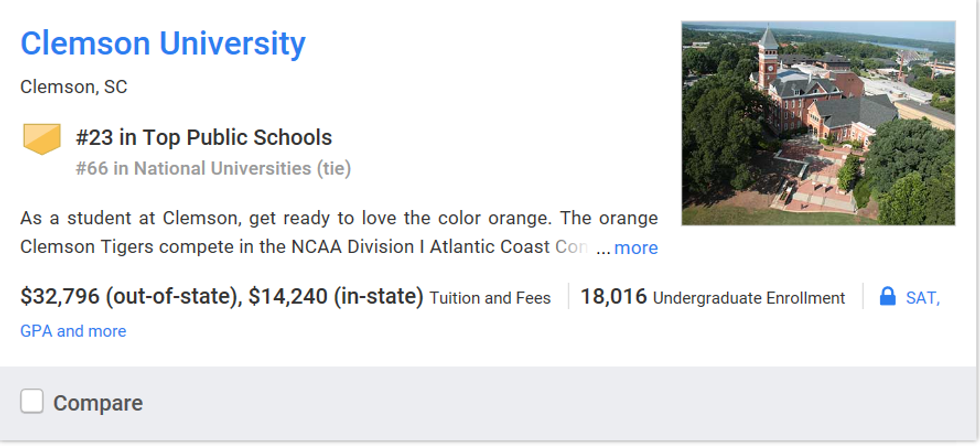Click the 18,016 enrollment number
Image resolution: width=980 pixels, height=446 pixels.
point(613,297)
